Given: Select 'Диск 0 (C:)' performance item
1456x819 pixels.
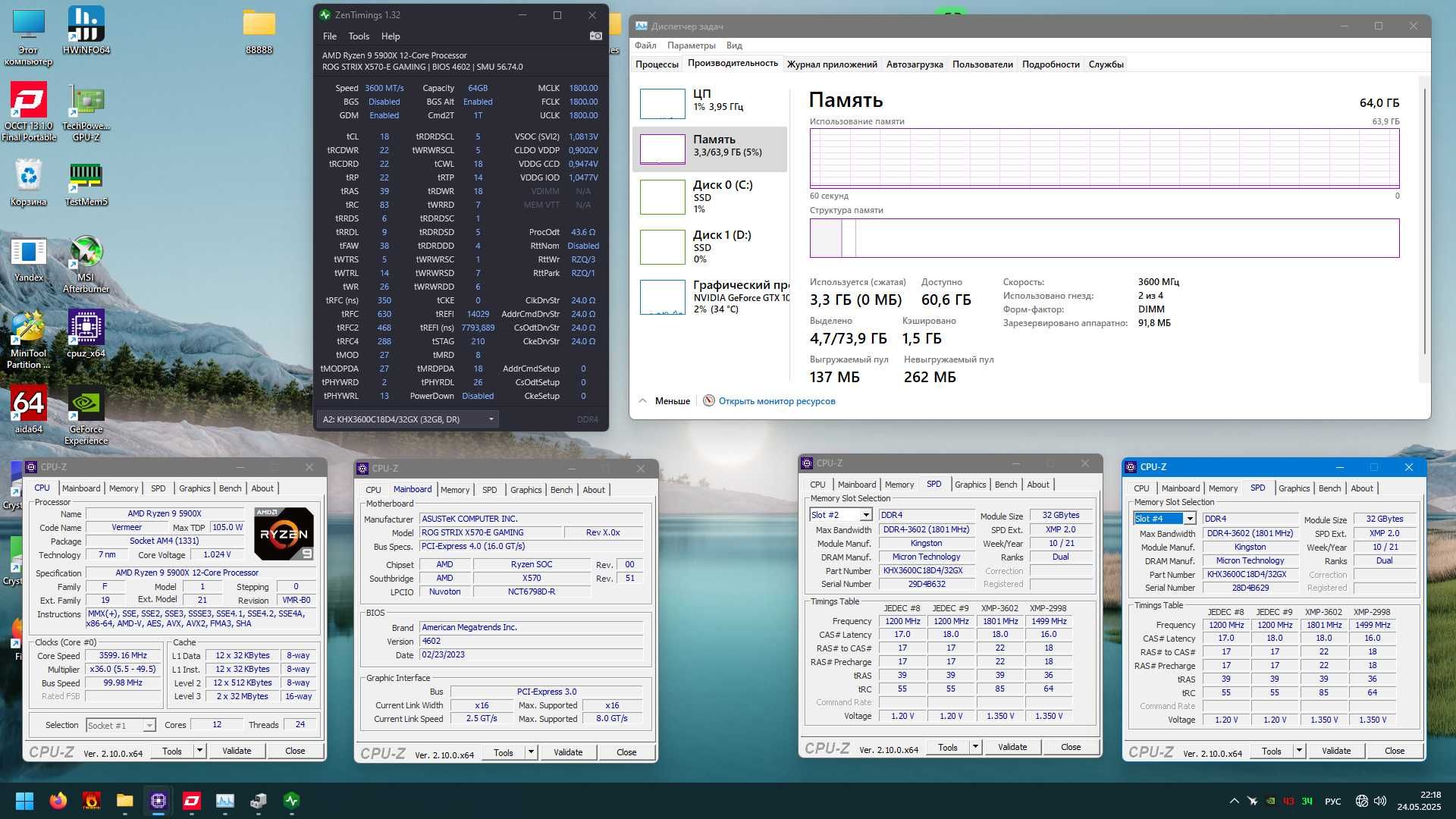Looking at the screenshot, I should pos(710,196).
